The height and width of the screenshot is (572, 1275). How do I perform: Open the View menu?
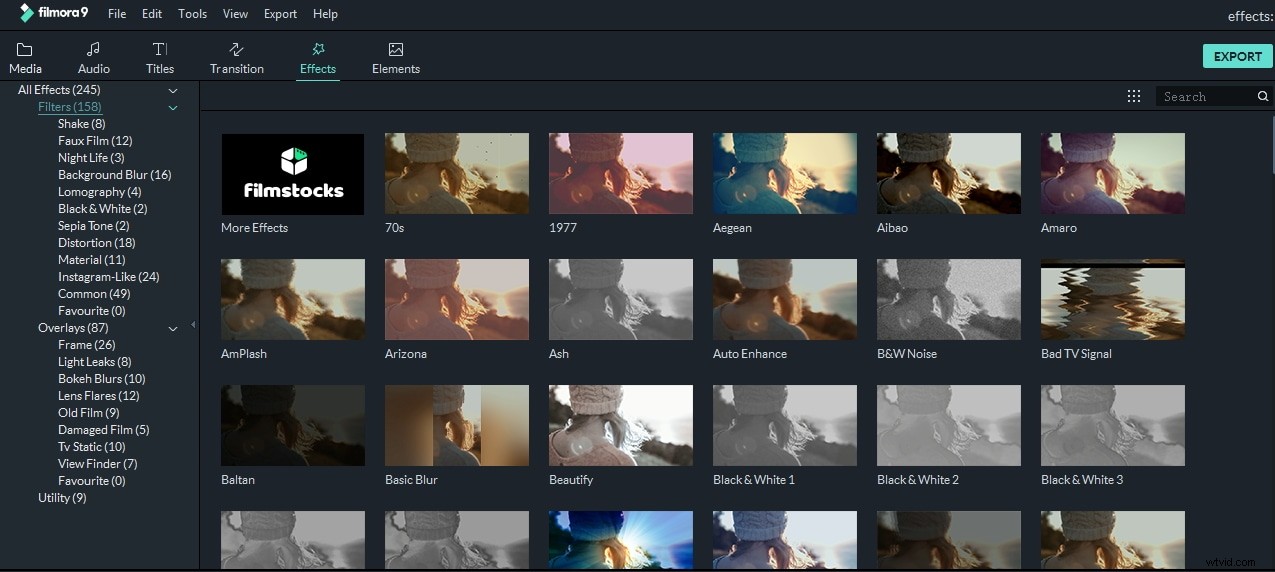236,14
